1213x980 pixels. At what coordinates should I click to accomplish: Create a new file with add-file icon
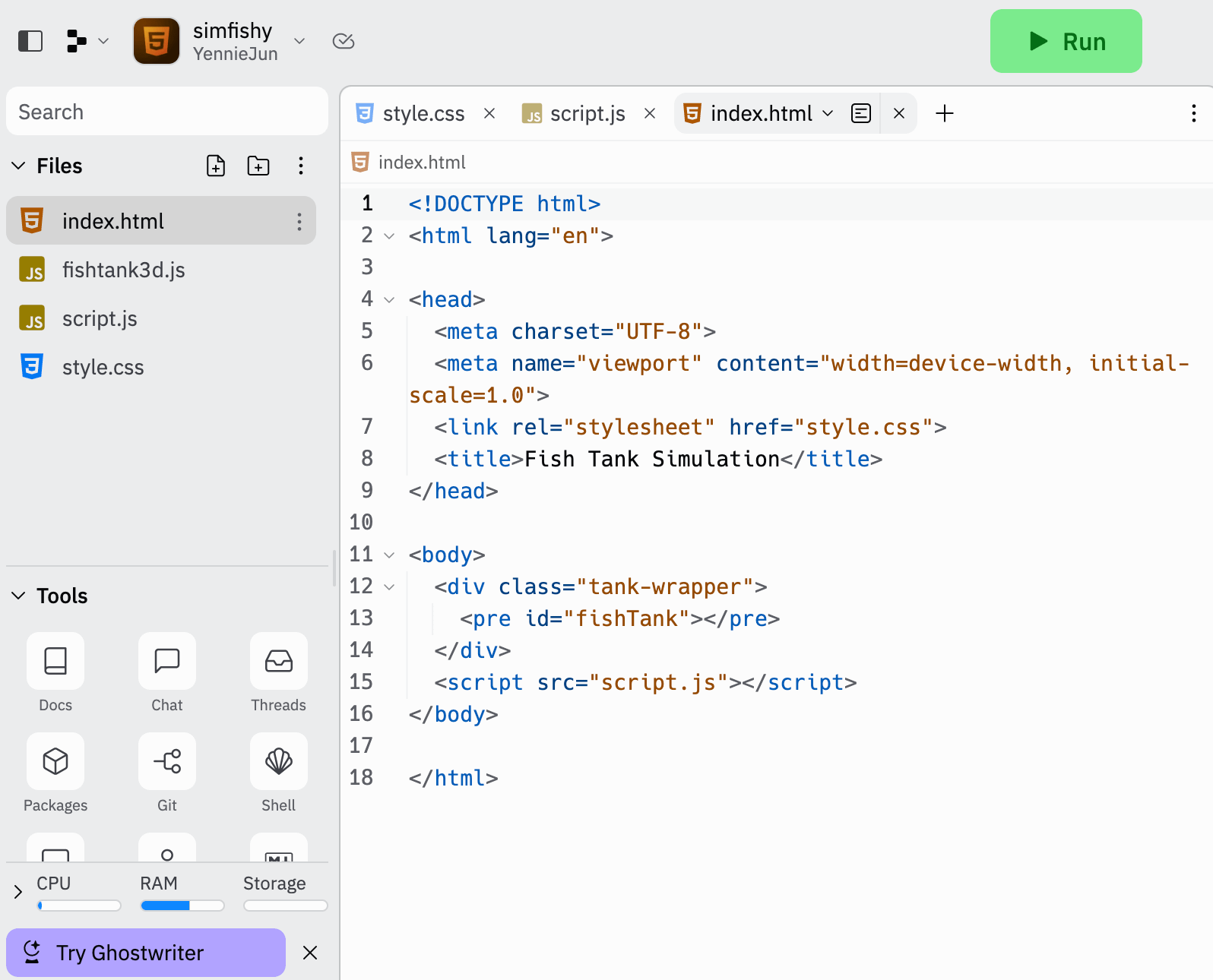pyautogui.click(x=216, y=166)
